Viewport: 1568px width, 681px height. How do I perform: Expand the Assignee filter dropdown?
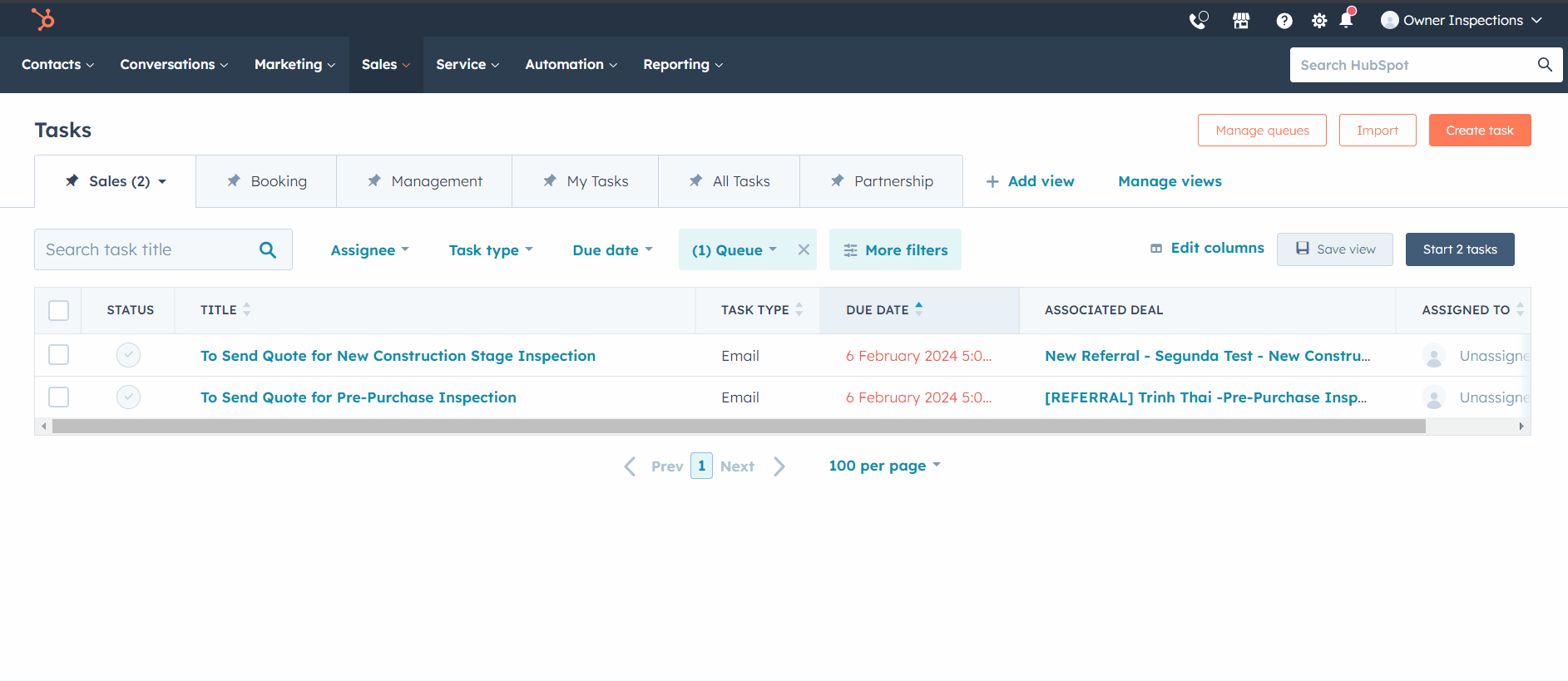click(x=369, y=250)
